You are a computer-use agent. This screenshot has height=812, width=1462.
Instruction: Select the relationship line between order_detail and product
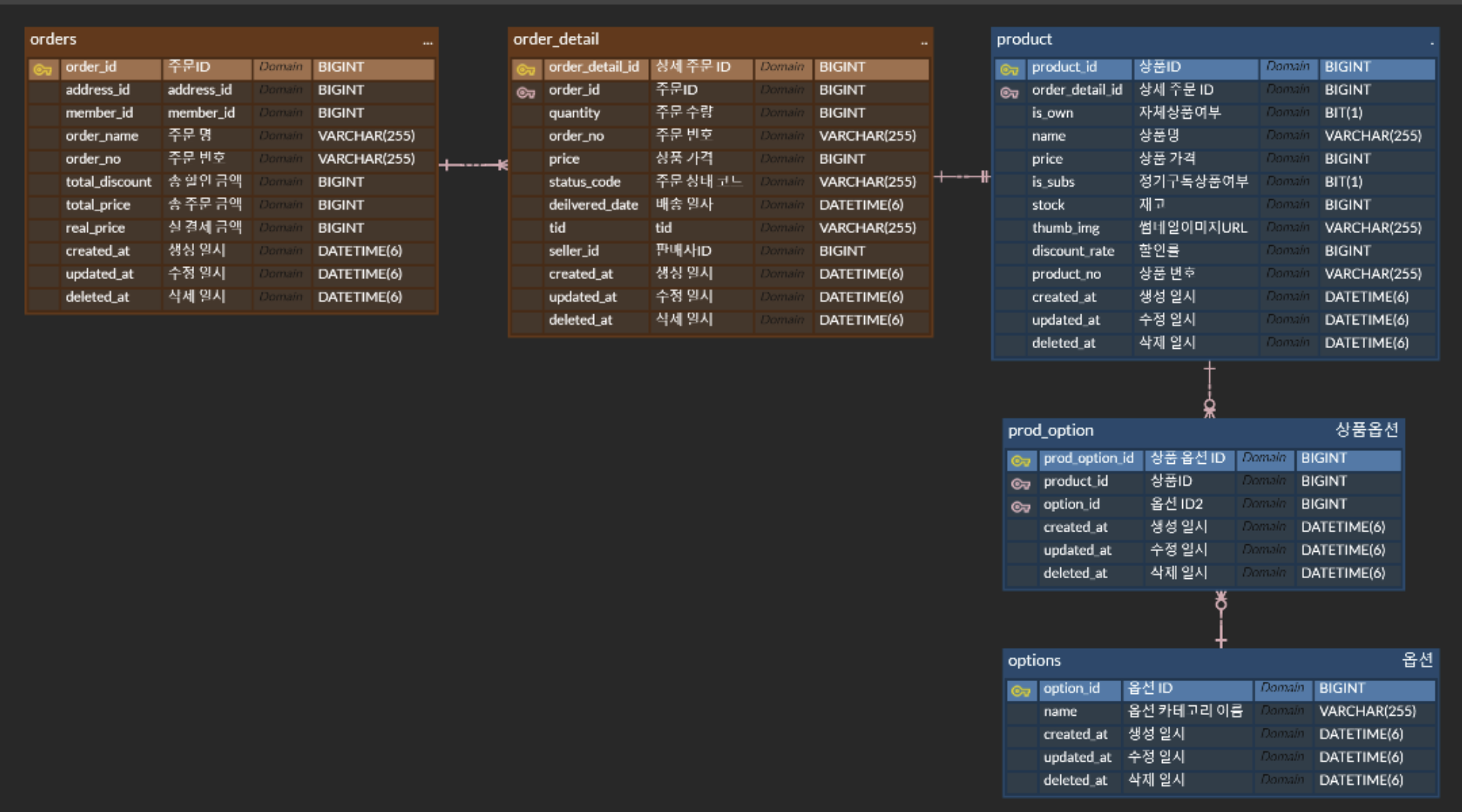962,177
